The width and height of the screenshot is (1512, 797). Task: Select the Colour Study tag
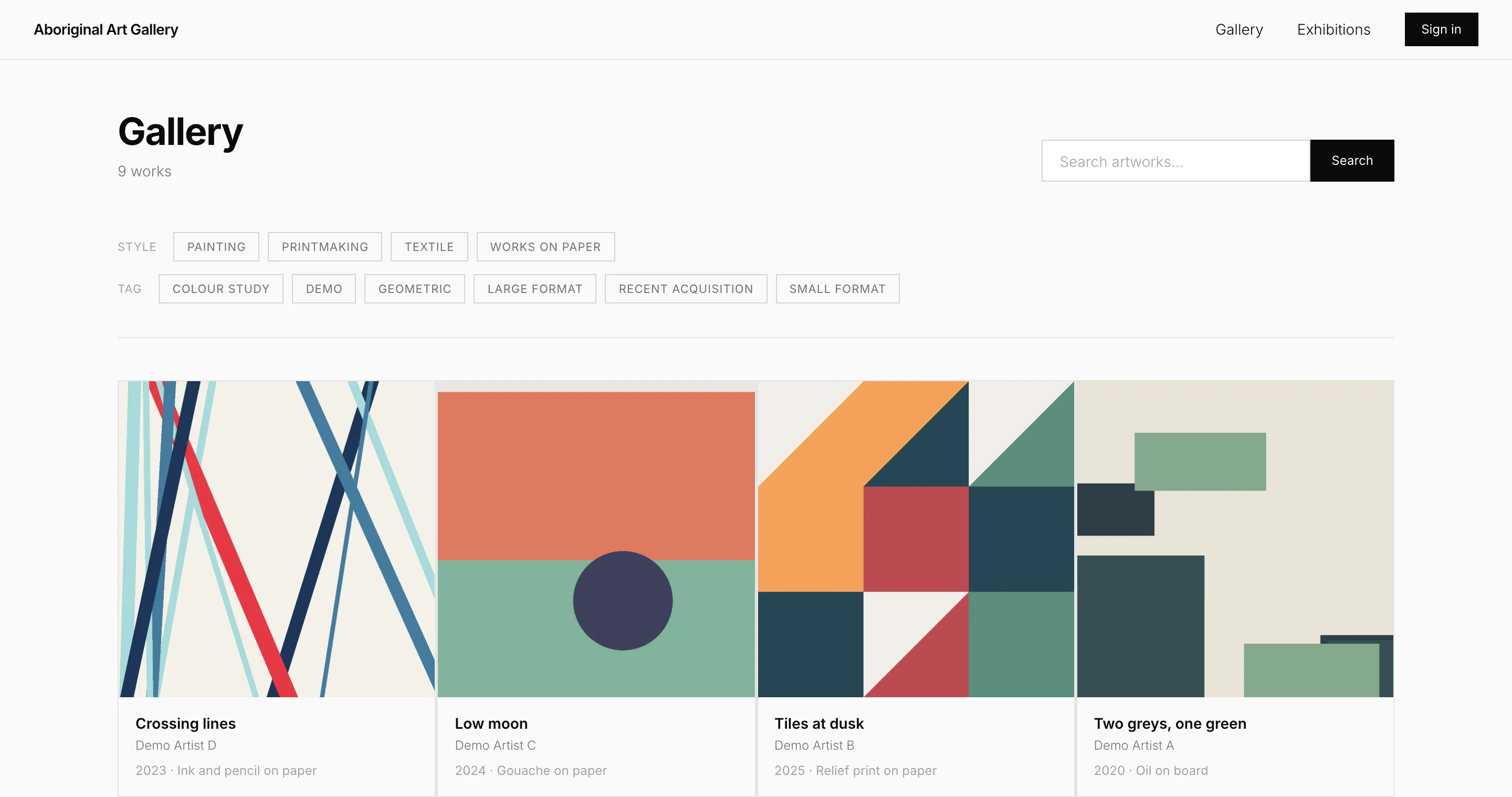(220, 289)
